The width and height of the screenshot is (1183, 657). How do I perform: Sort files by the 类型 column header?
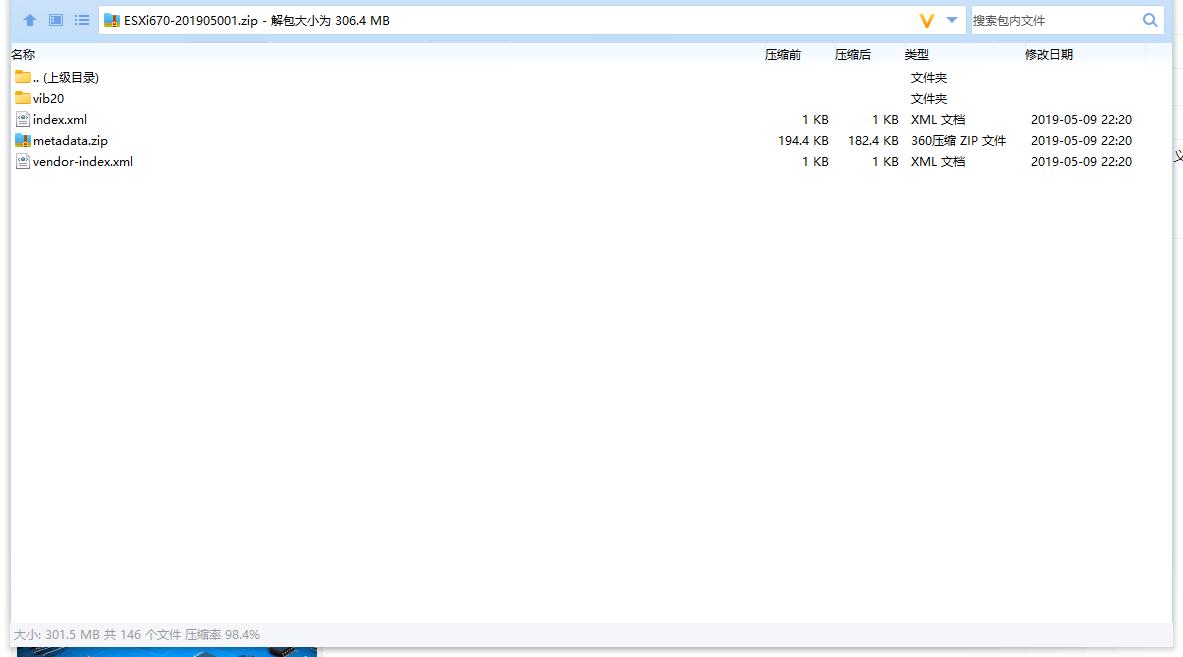point(916,54)
